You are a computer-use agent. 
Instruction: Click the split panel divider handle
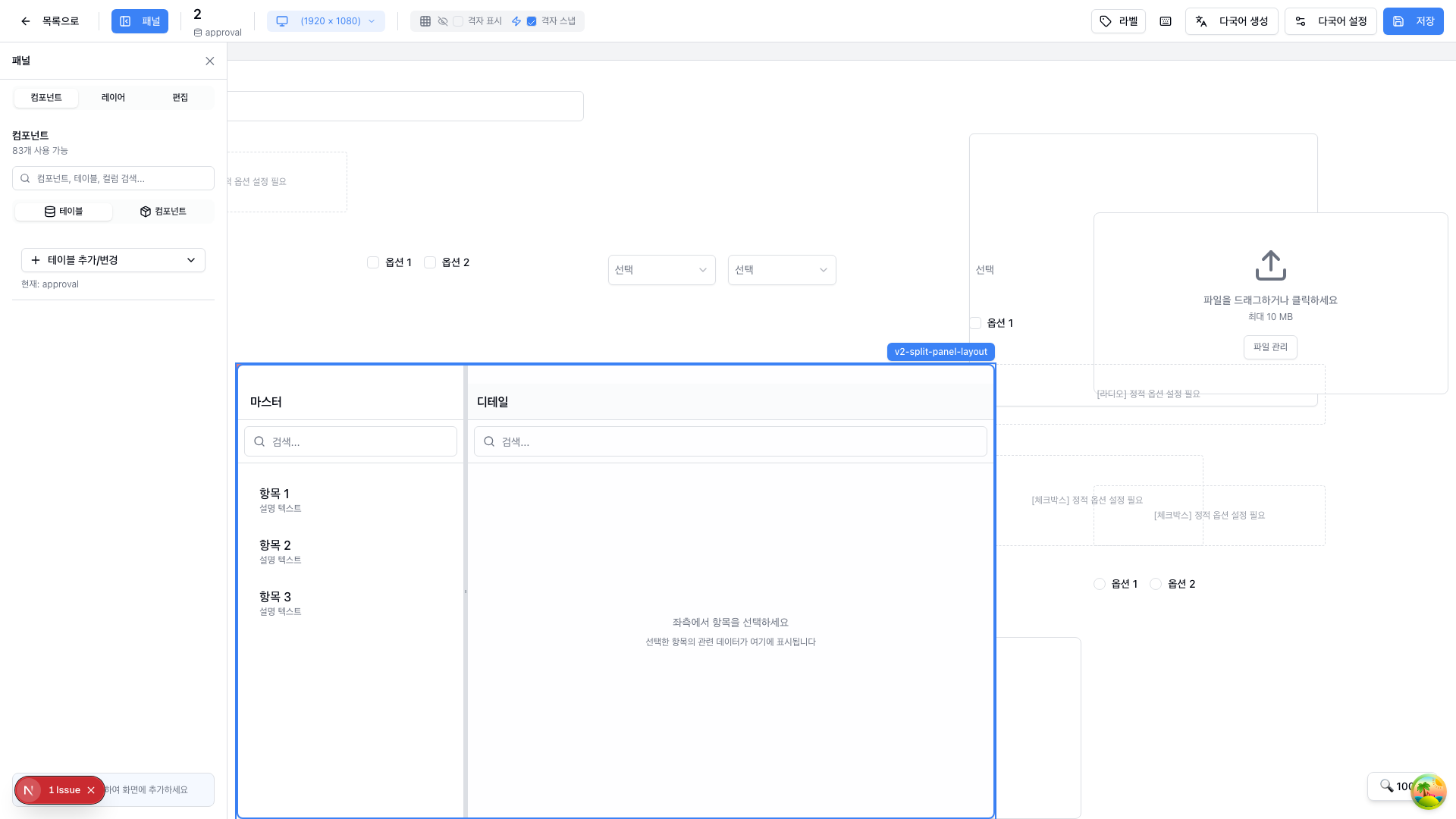(465, 591)
